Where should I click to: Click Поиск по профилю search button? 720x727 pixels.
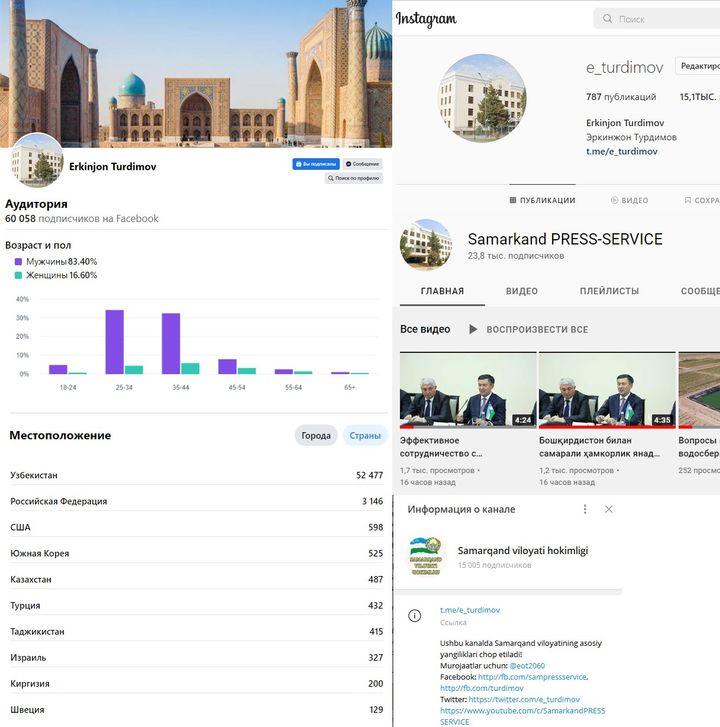(x=353, y=178)
